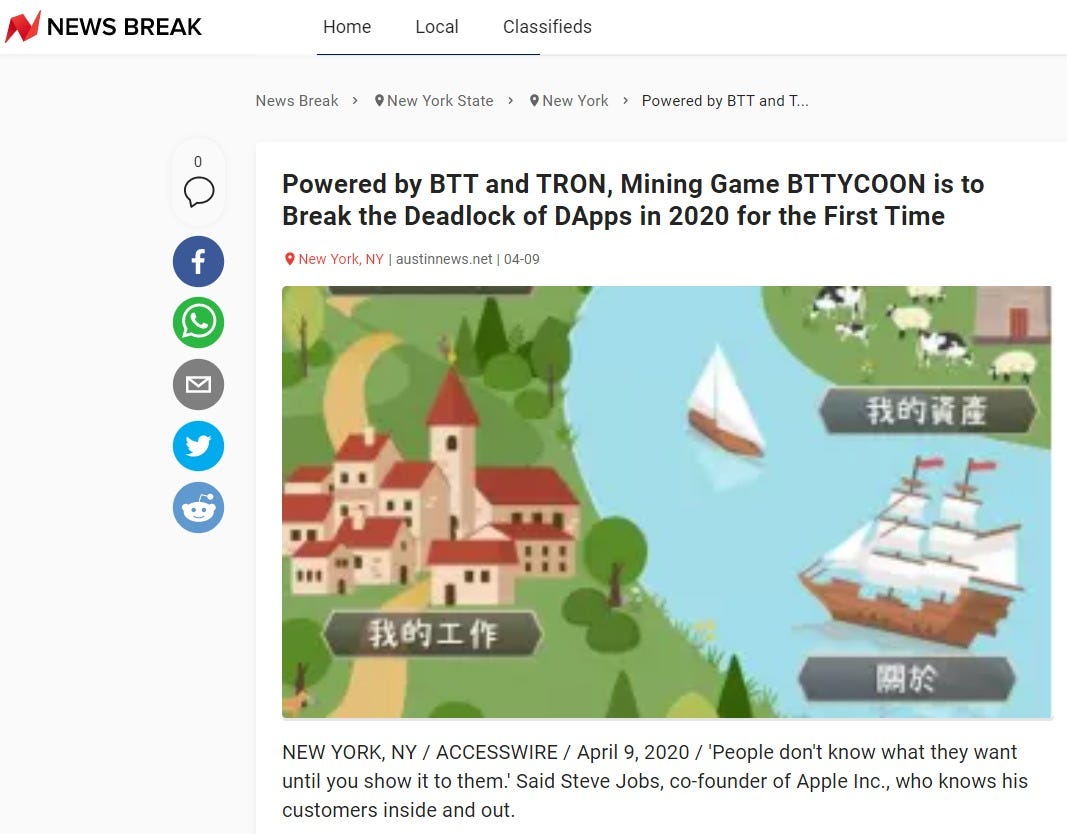The width and height of the screenshot is (1067, 834).
Task: Click location pin beside New York State
Action: pyautogui.click(x=379, y=101)
